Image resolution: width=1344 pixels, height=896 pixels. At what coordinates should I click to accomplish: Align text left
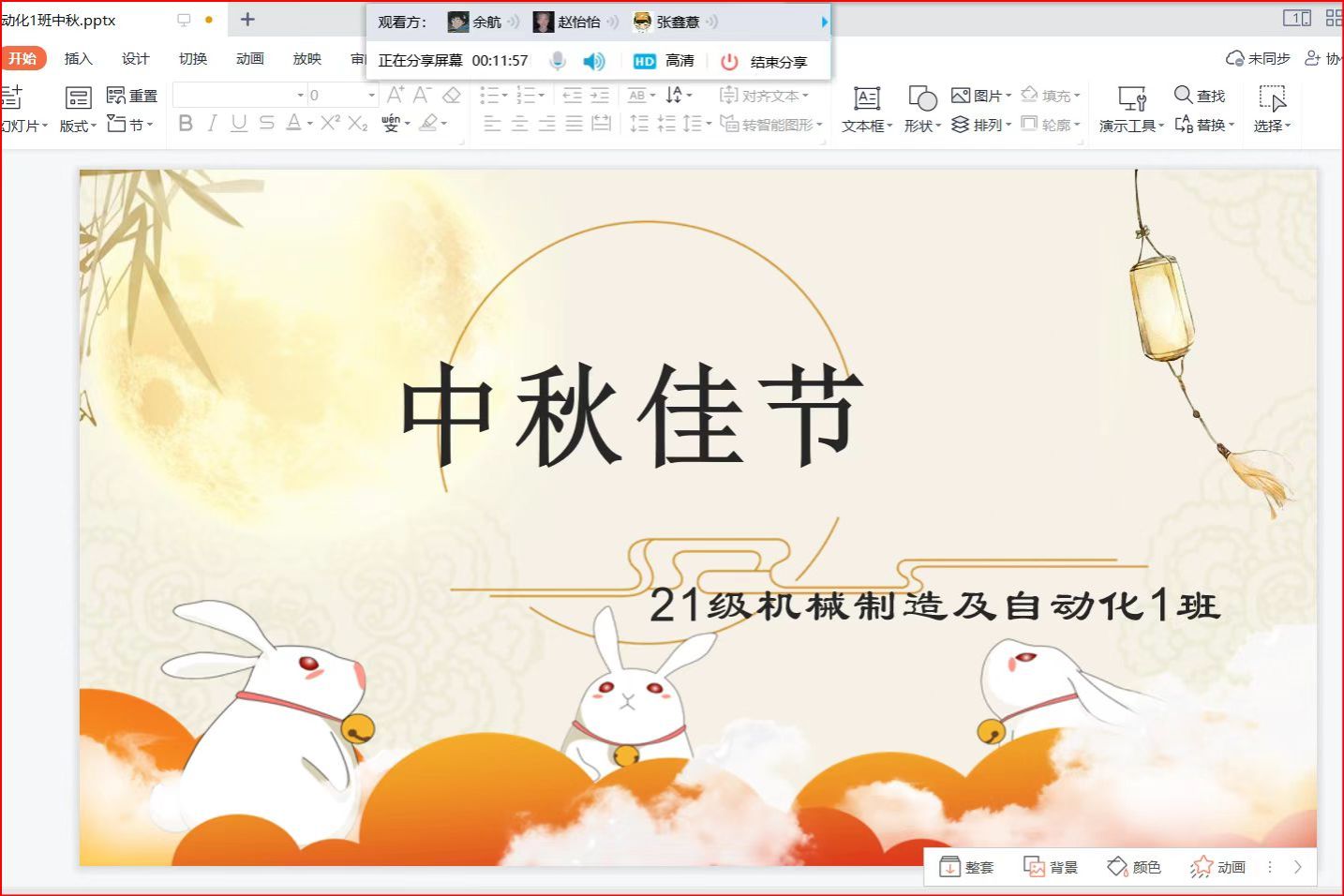[492, 123]
